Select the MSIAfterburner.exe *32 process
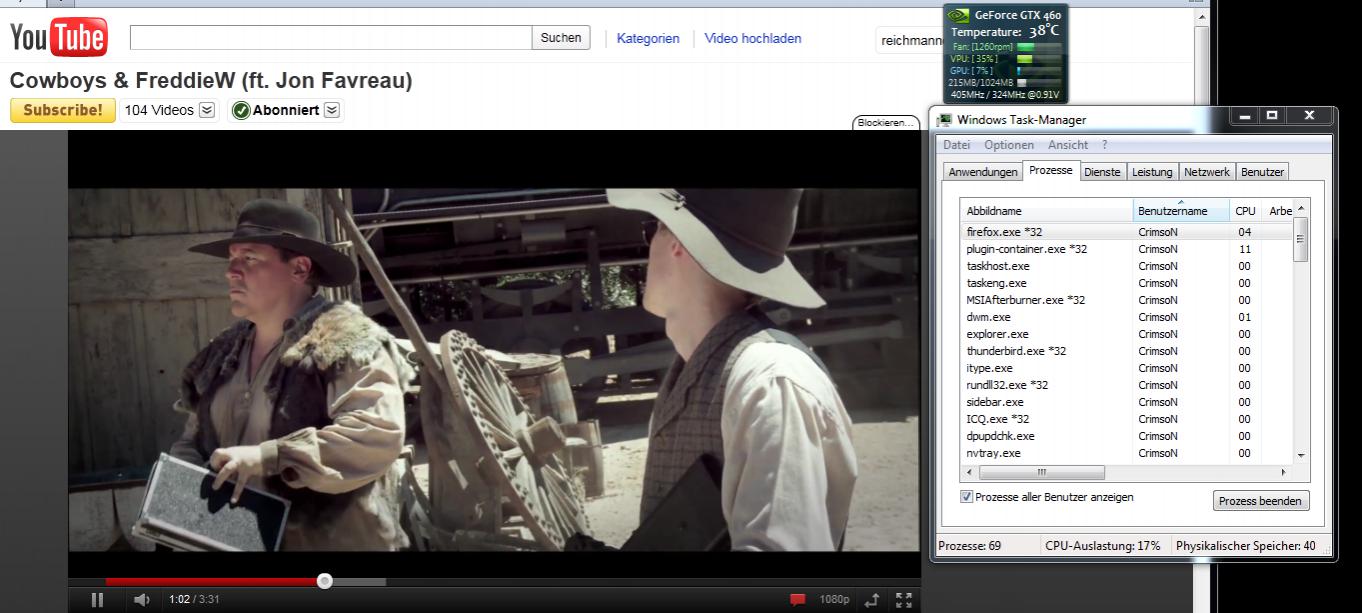 click(x=1126, y=300)
